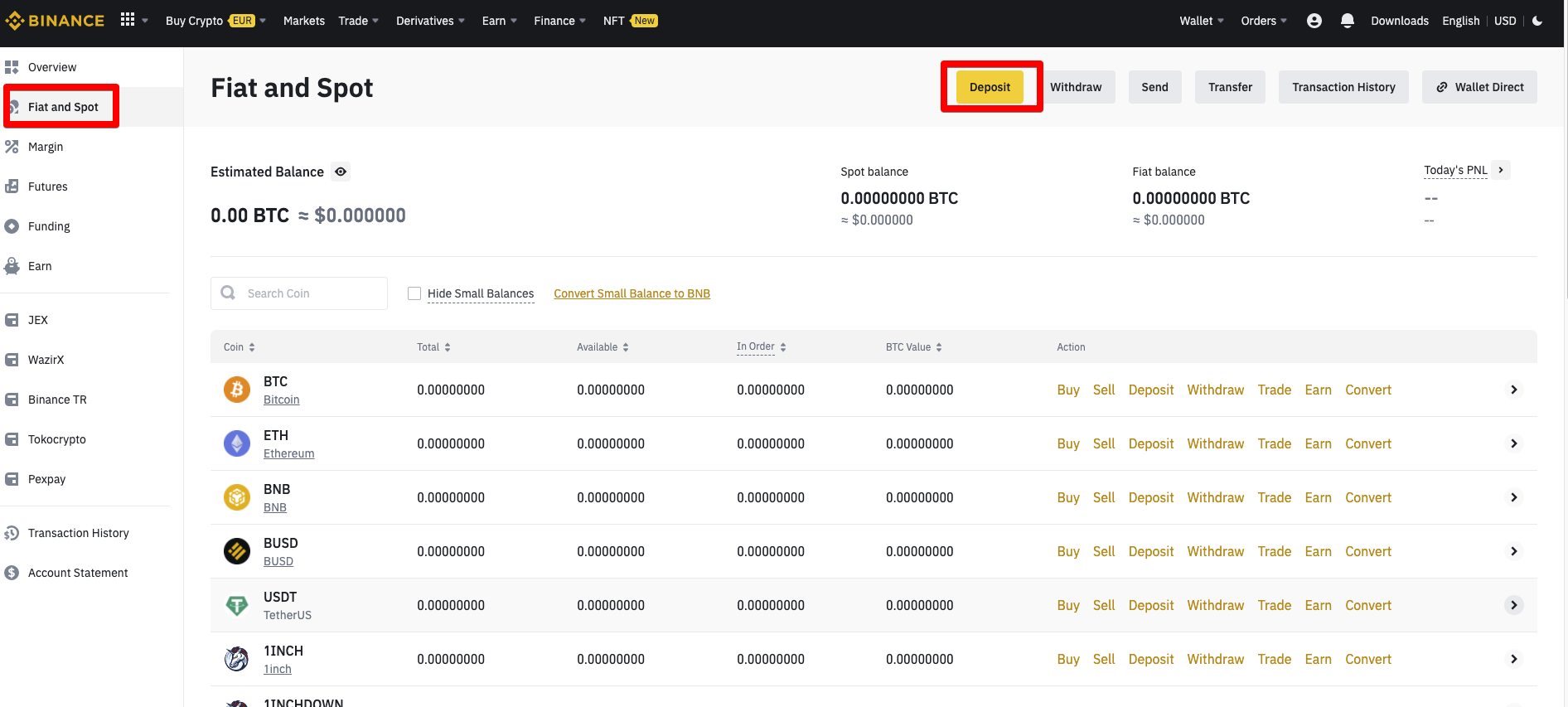Click the search magnifier icon

click(x=228, y=293)
